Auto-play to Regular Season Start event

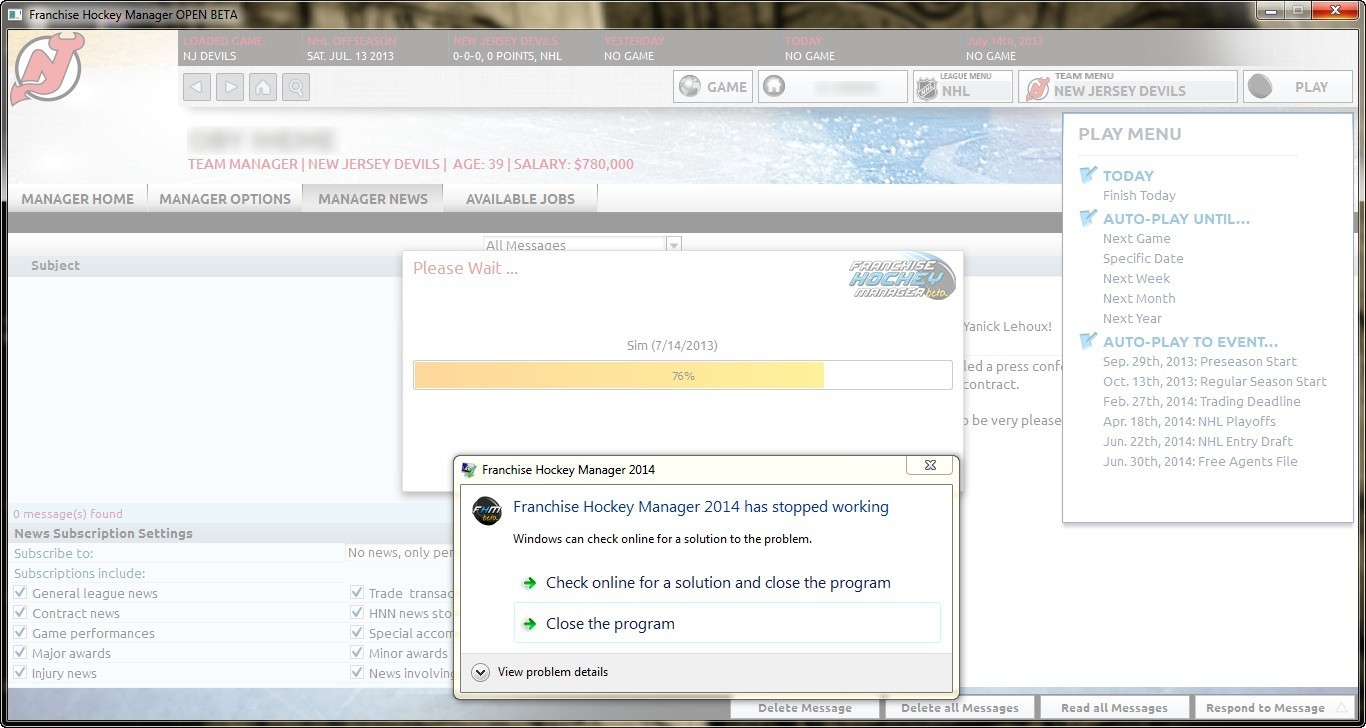1215,381
